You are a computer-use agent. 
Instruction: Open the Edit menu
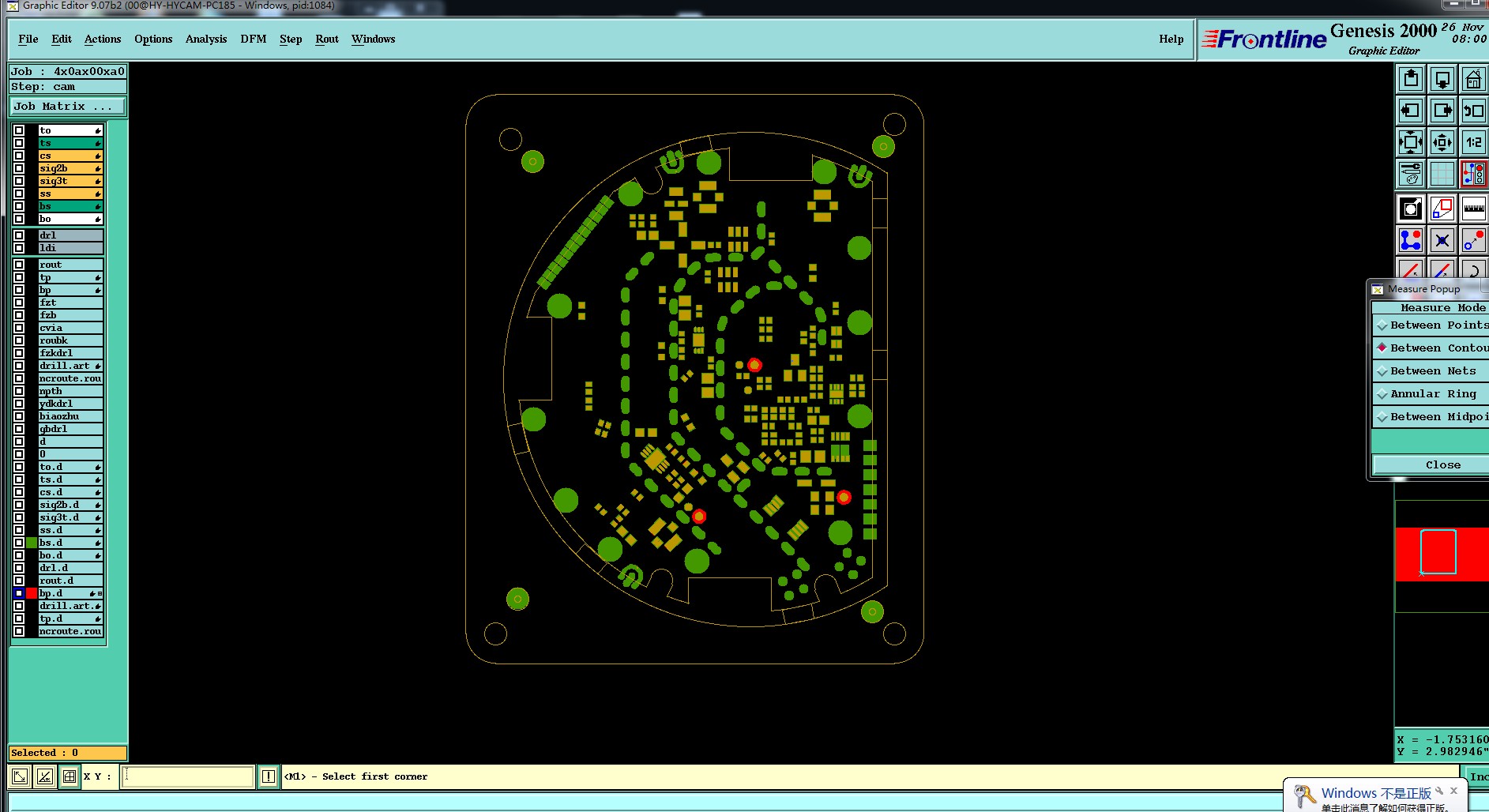pos(62,39)
